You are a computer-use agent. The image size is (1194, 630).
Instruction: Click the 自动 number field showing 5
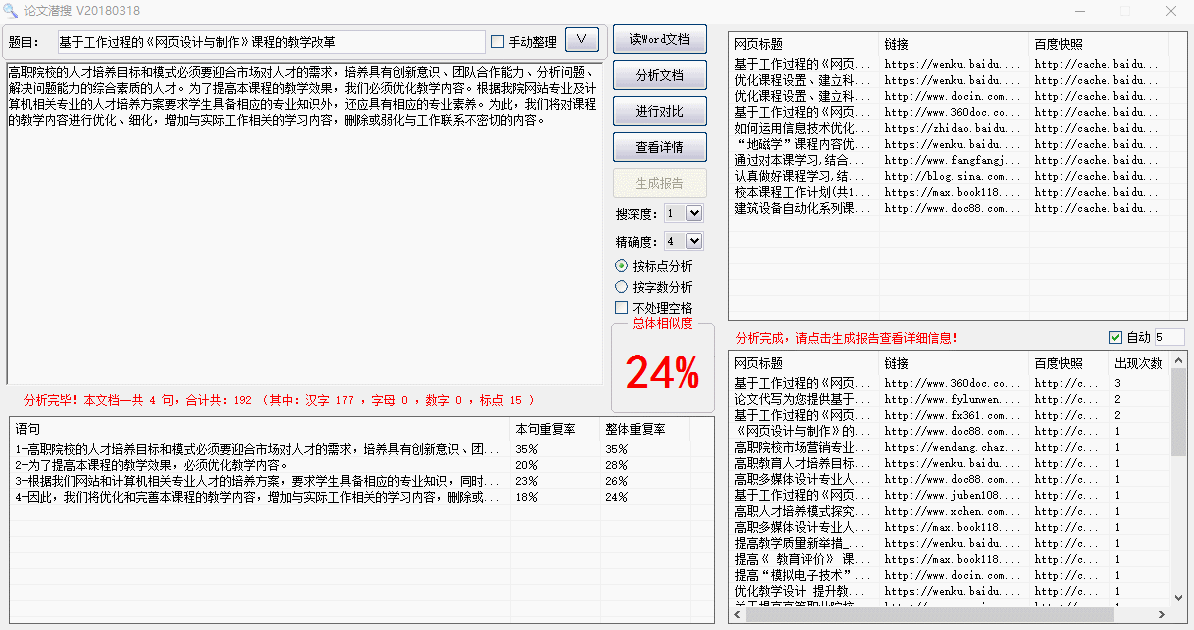(x=1169, y=337)
